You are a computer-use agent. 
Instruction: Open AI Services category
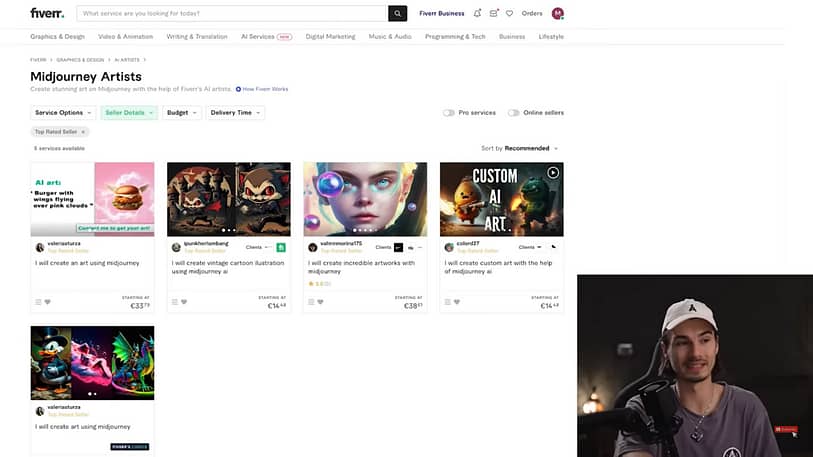coord(267,37)
